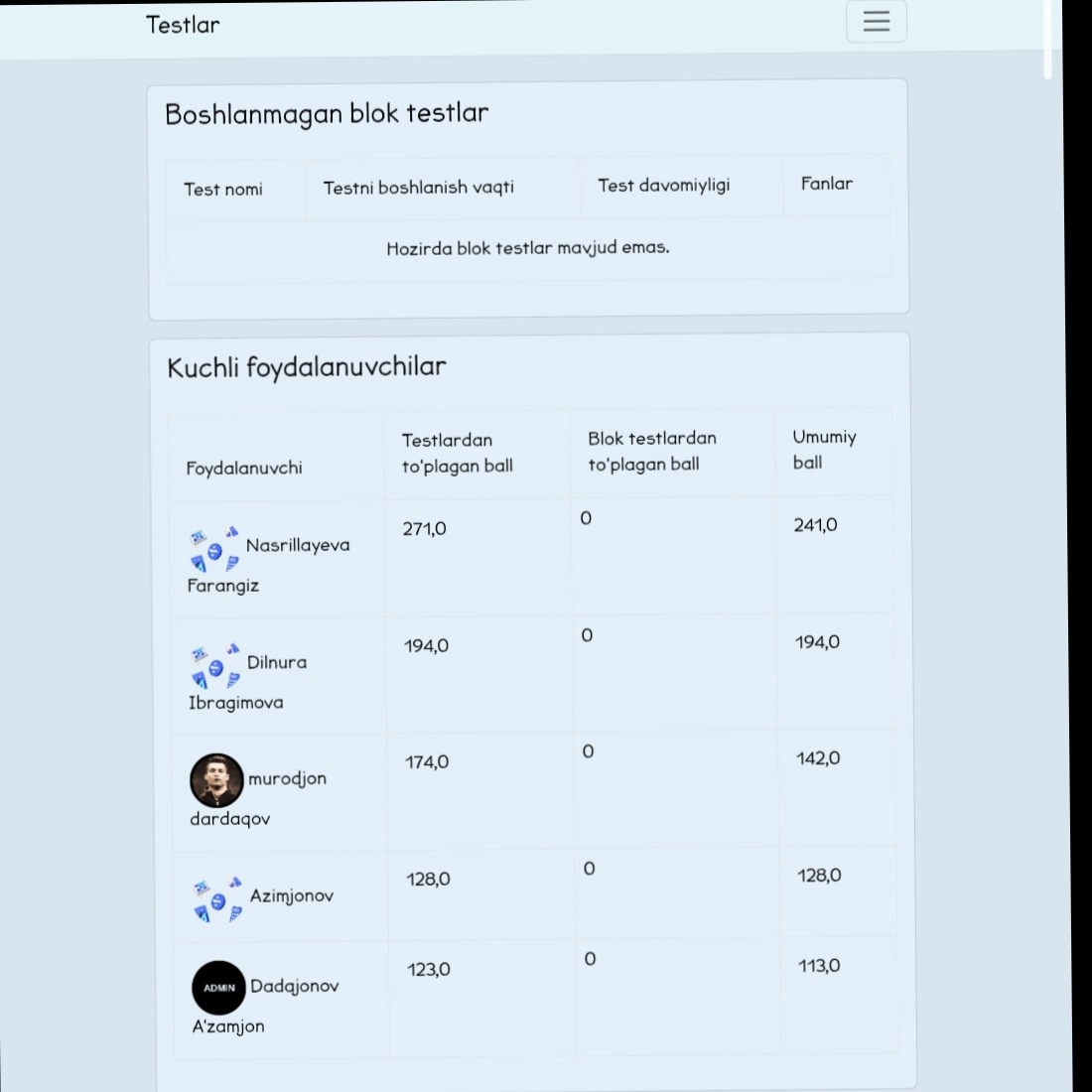This screenshot has width=1092, height=1092.
Task: Click the Test nomi column header
Action: click(x=223, y=189)
